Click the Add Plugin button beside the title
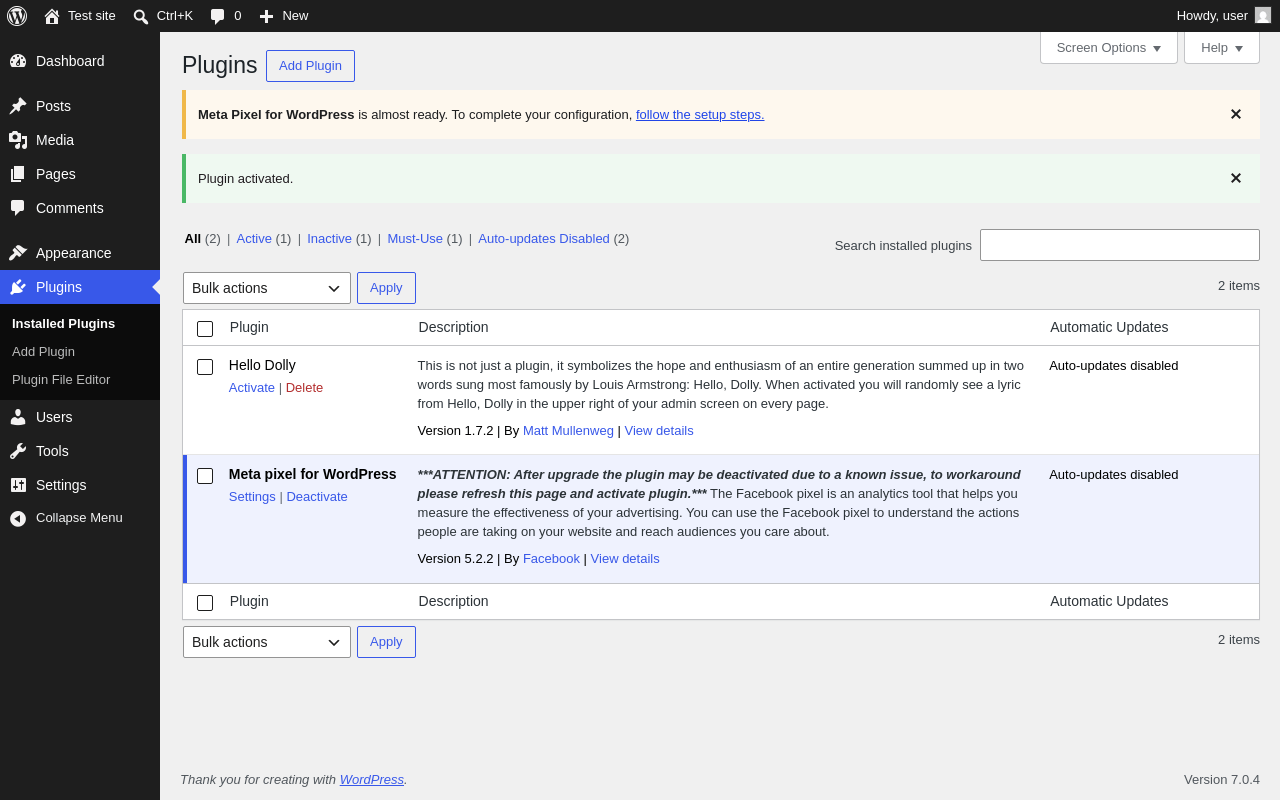Viewport: 1280px width, 800px height. pos(310,66)
